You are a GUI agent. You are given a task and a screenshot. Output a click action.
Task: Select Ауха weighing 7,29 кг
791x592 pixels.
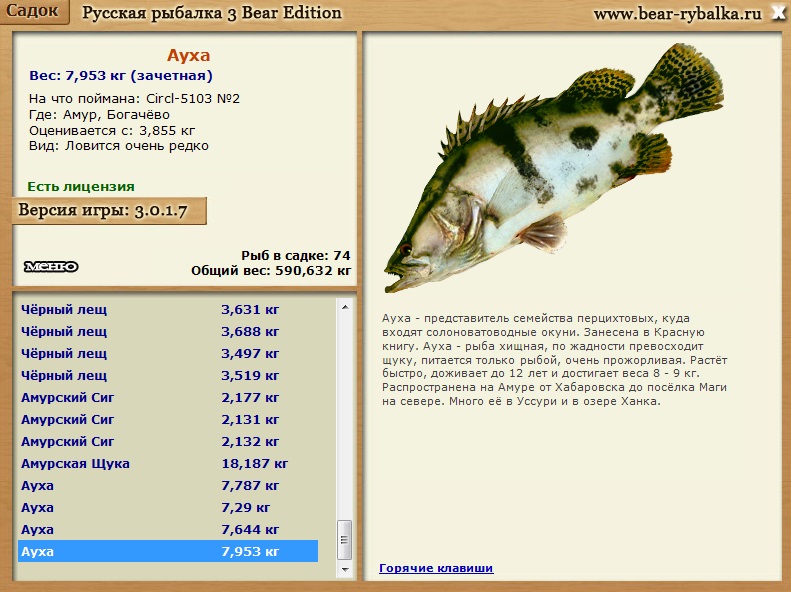point(168,507)
